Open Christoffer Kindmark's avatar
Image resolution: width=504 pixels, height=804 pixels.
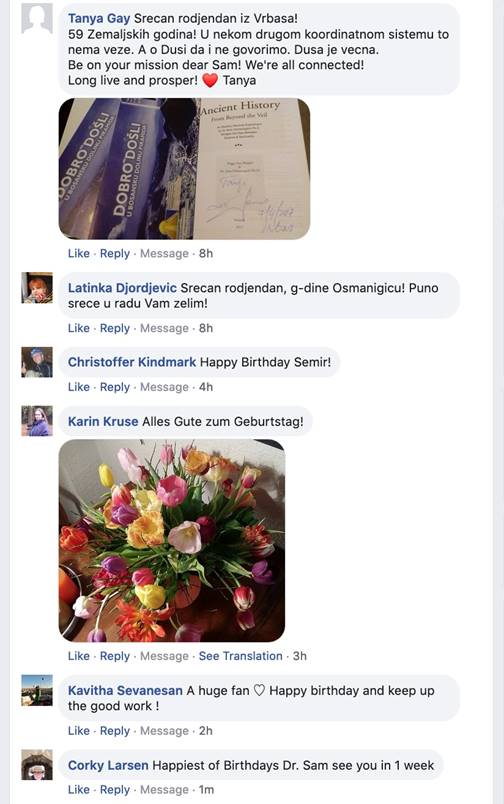tap(37, 362)
